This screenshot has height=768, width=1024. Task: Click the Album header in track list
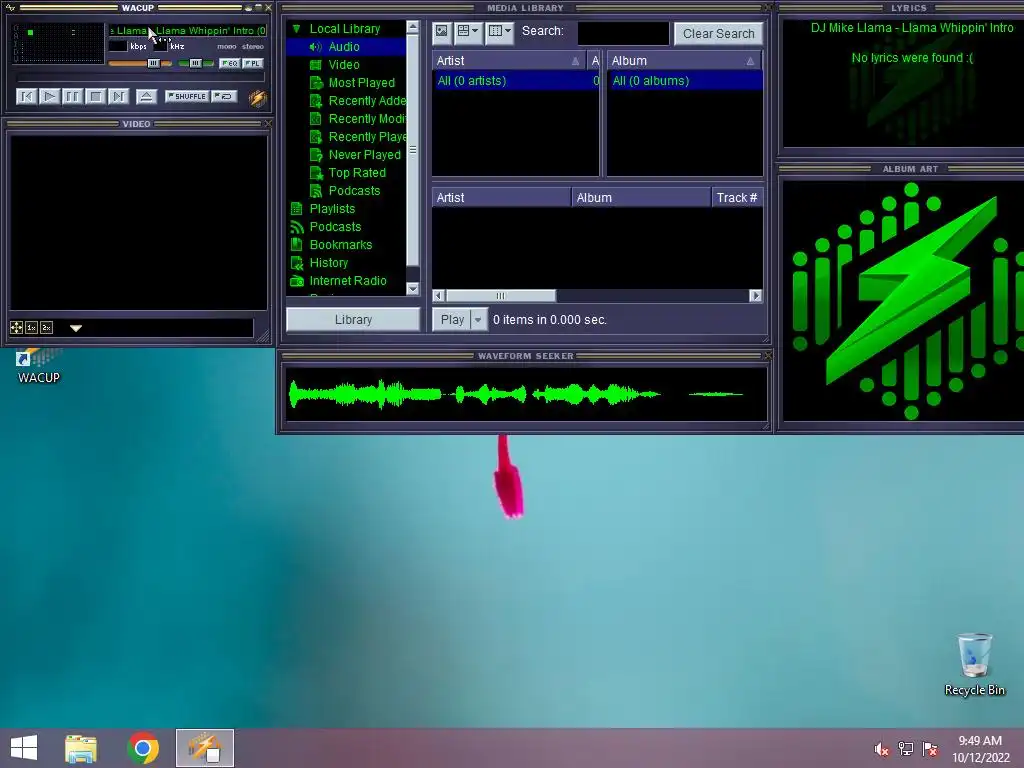coord(641,198)
